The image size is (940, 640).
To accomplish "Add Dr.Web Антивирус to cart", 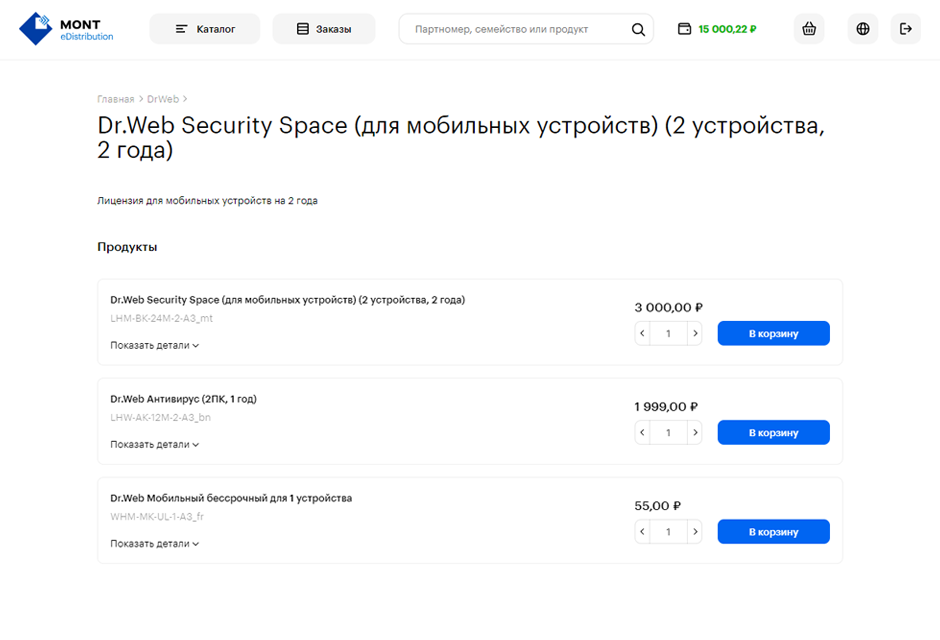I will [x=773, y=433].
